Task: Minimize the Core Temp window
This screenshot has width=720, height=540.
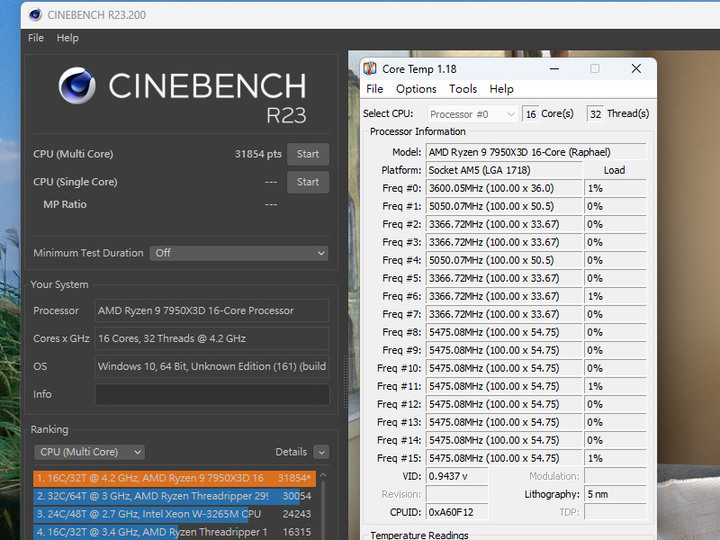Action: point(554,69)
